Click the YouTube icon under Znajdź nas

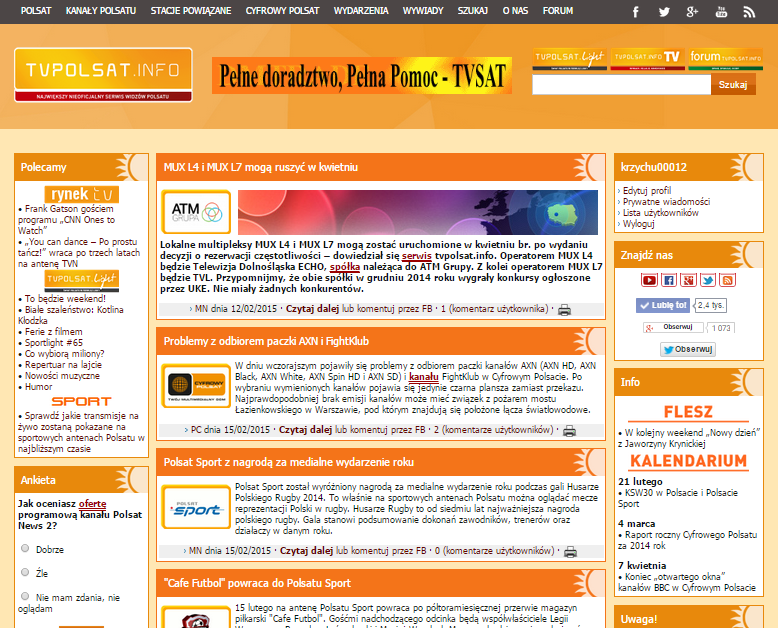click(649, 280)
